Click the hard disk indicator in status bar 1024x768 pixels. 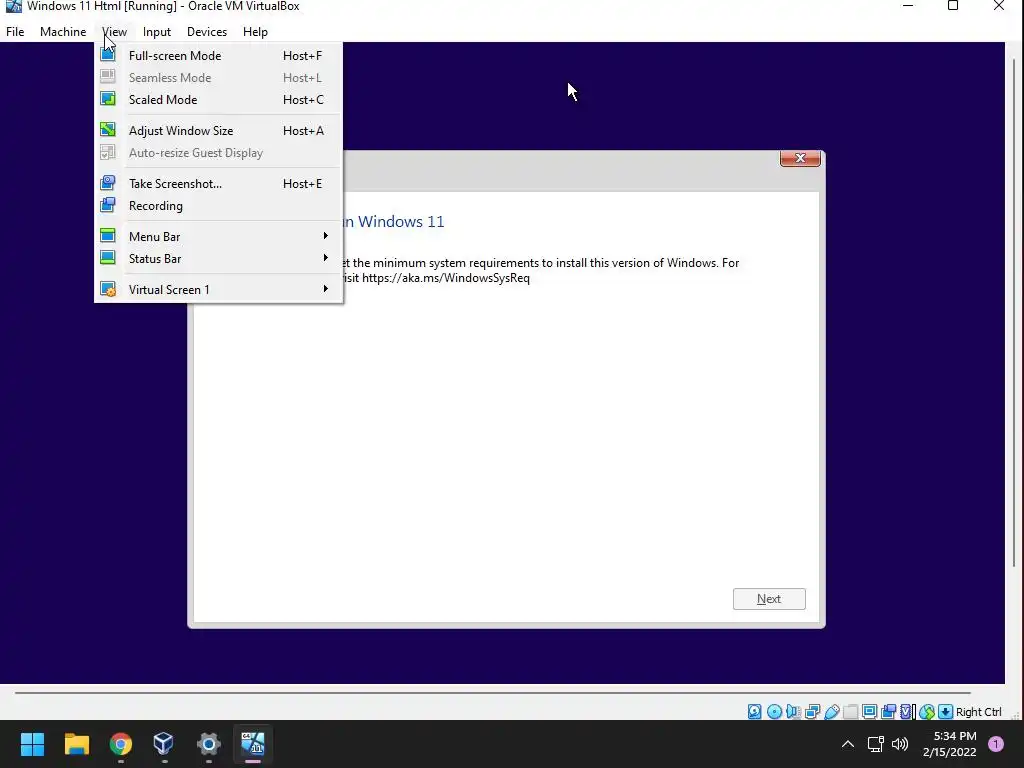[x=755, y=712]
